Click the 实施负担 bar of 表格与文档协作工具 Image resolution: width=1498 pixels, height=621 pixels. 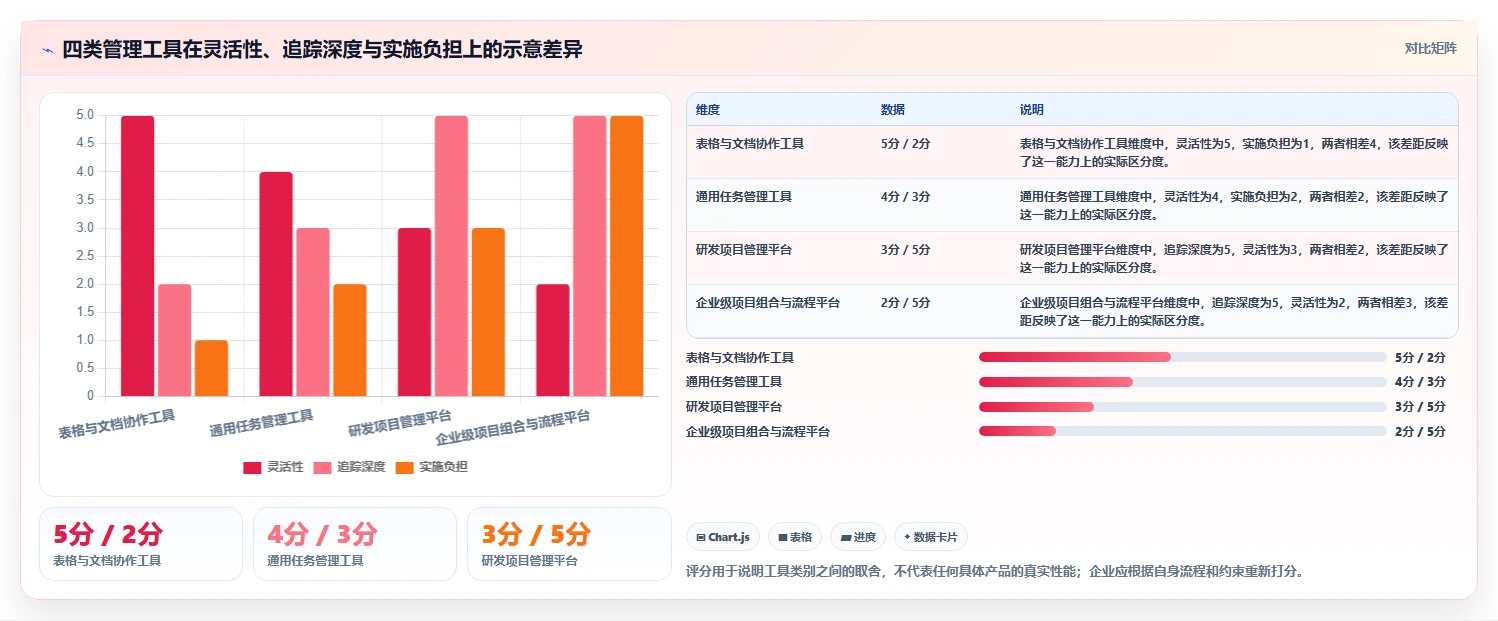[x=212, y=368]
